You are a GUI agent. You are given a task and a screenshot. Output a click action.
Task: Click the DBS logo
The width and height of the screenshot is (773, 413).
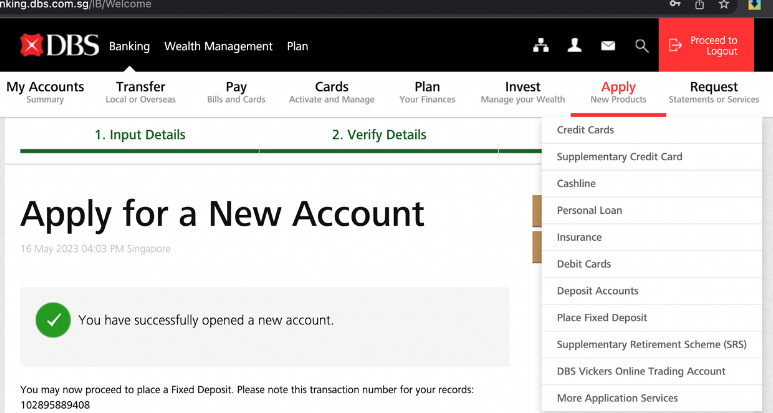click(x=57, y=46)
